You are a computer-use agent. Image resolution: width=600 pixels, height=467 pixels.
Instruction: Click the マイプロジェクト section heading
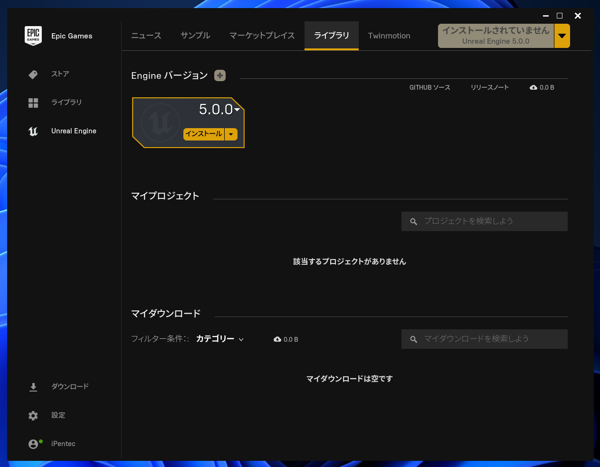[165, 196]
